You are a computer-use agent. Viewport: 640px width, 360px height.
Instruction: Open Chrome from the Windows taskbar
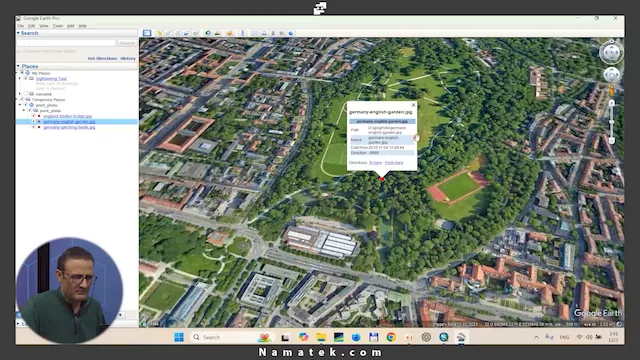pos(391,337)
